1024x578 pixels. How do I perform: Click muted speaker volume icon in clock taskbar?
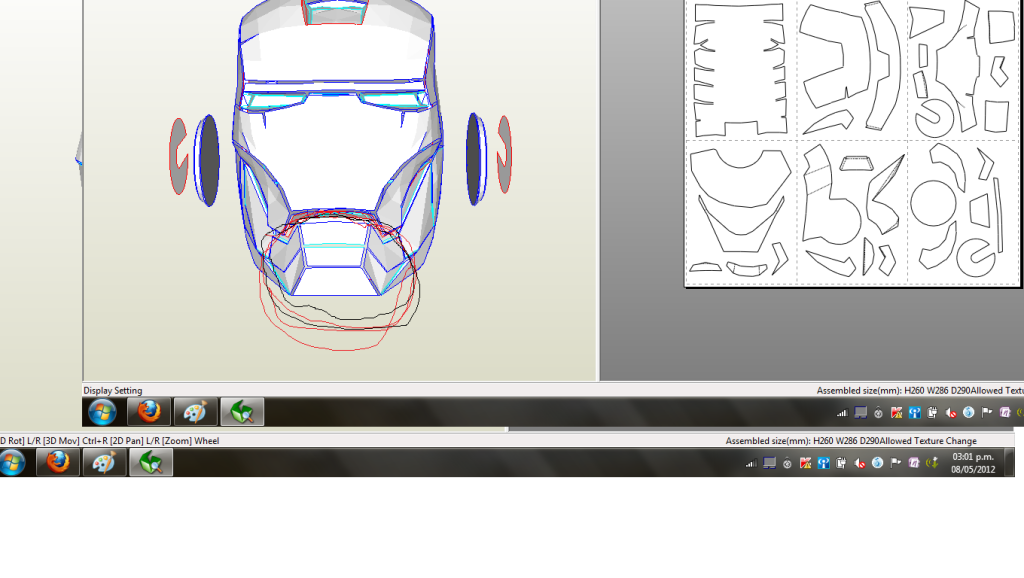[x=859, y=463]
